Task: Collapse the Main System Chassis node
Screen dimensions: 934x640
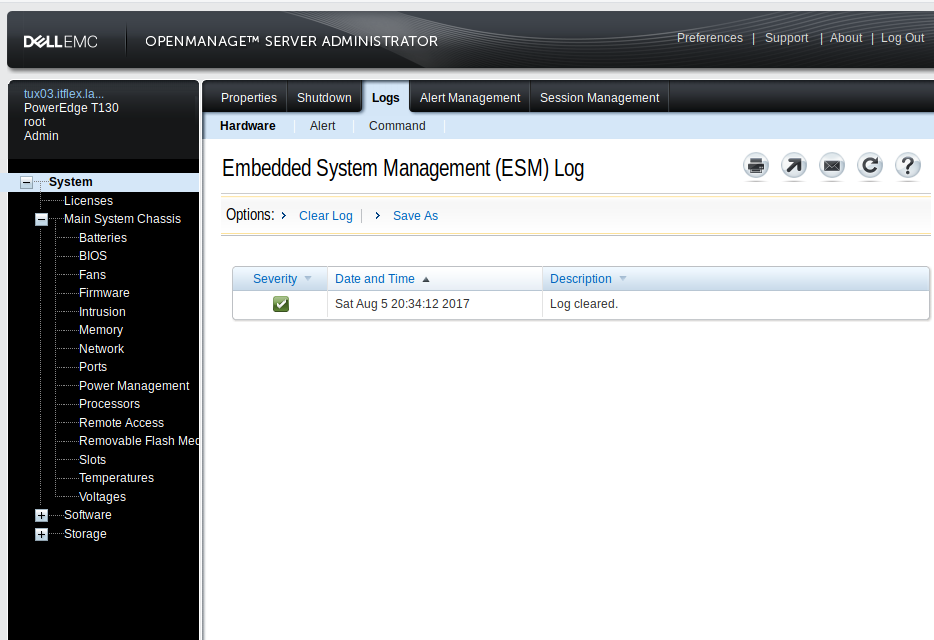Action: click(41, 219)
